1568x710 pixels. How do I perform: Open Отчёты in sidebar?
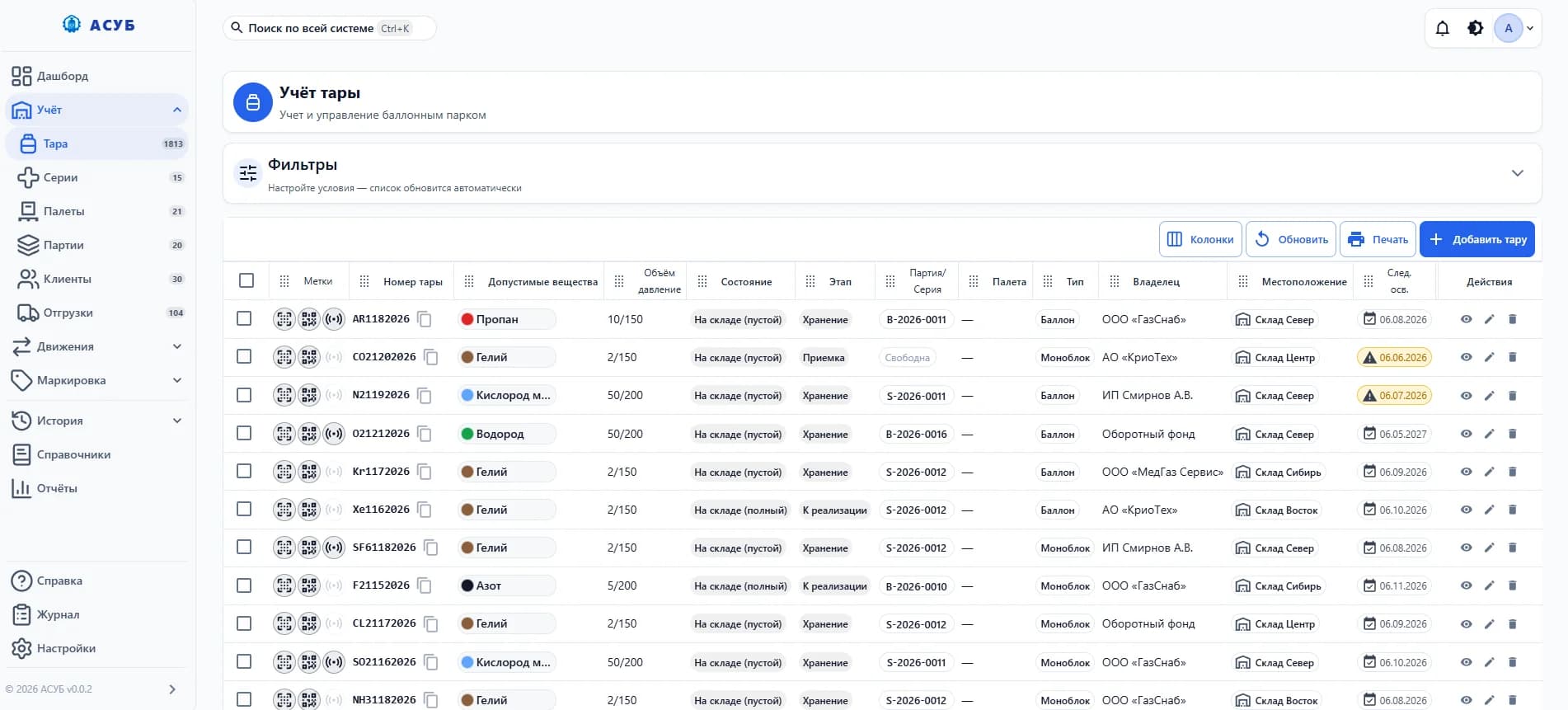[97, 488]
